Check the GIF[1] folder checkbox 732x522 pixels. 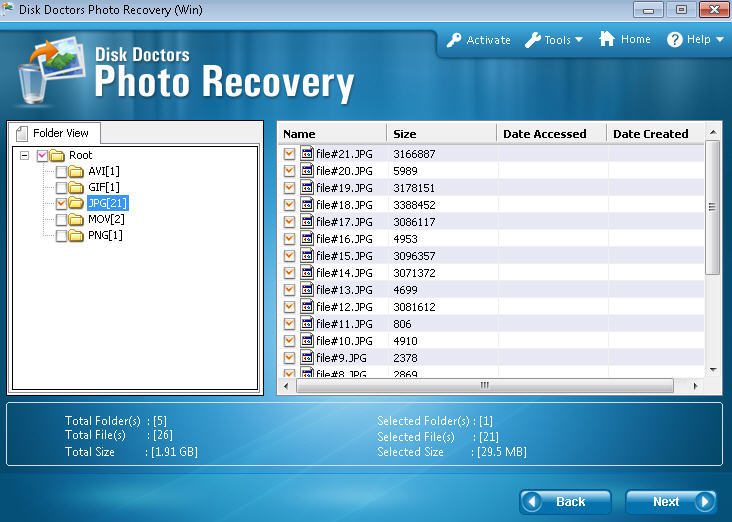[x=61, y=188]
